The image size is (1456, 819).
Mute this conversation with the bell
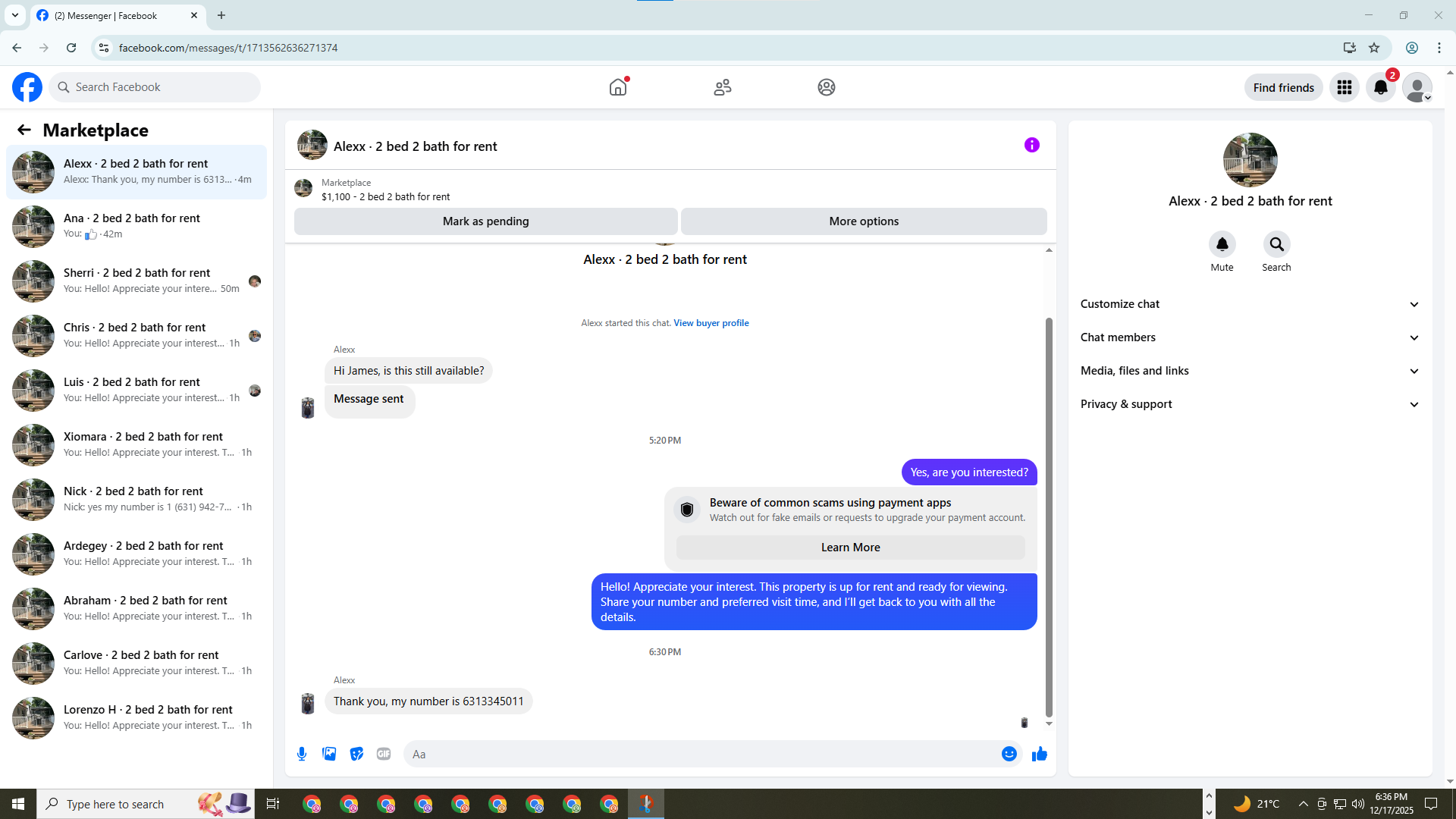1222,244
